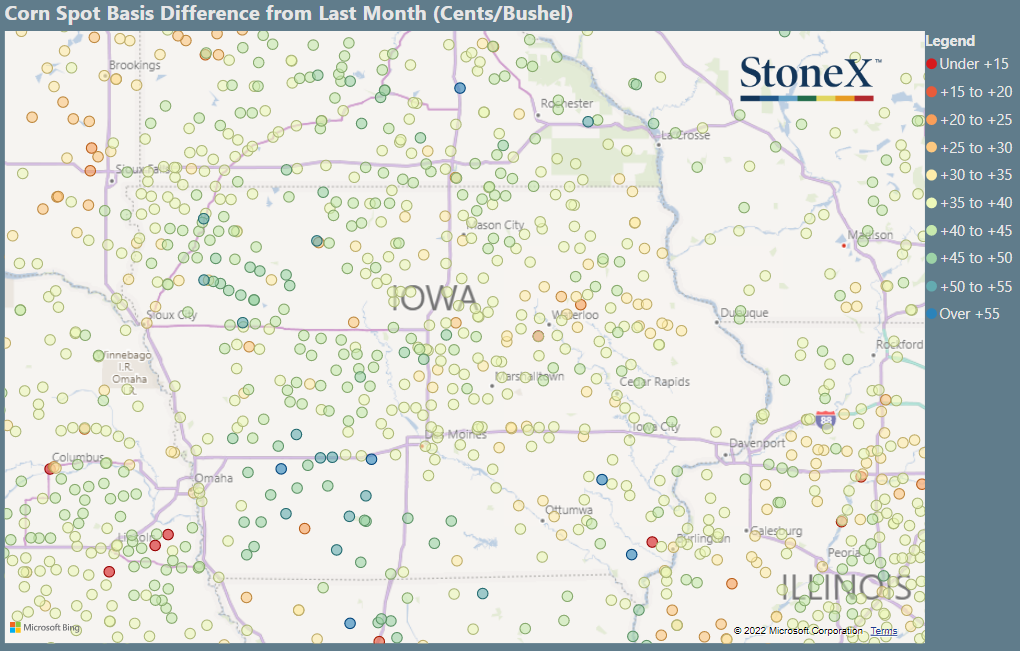
Task: Click the '+15 to +20' legend label
Action: [976, 92]
